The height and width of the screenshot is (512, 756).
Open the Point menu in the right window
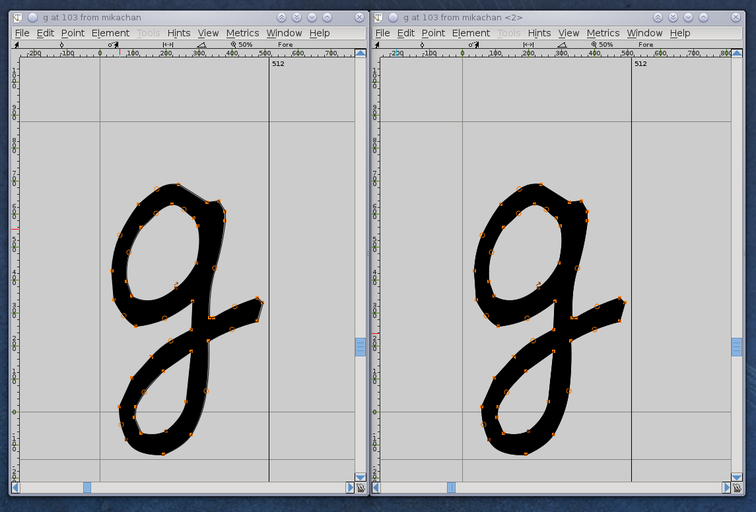[433, 33]
